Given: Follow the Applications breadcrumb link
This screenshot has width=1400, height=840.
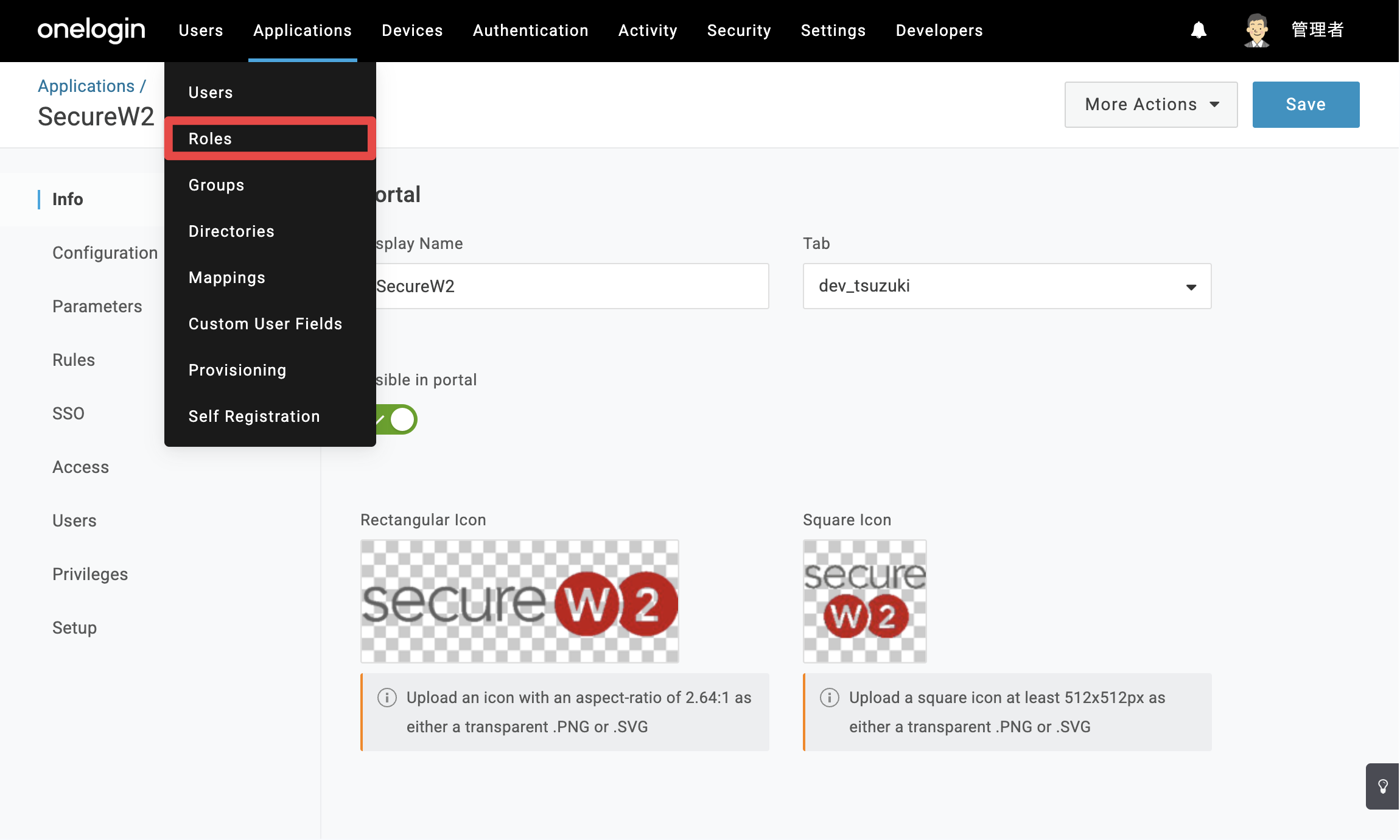Looking at the screenshot, I should click(x=86, y=86).
